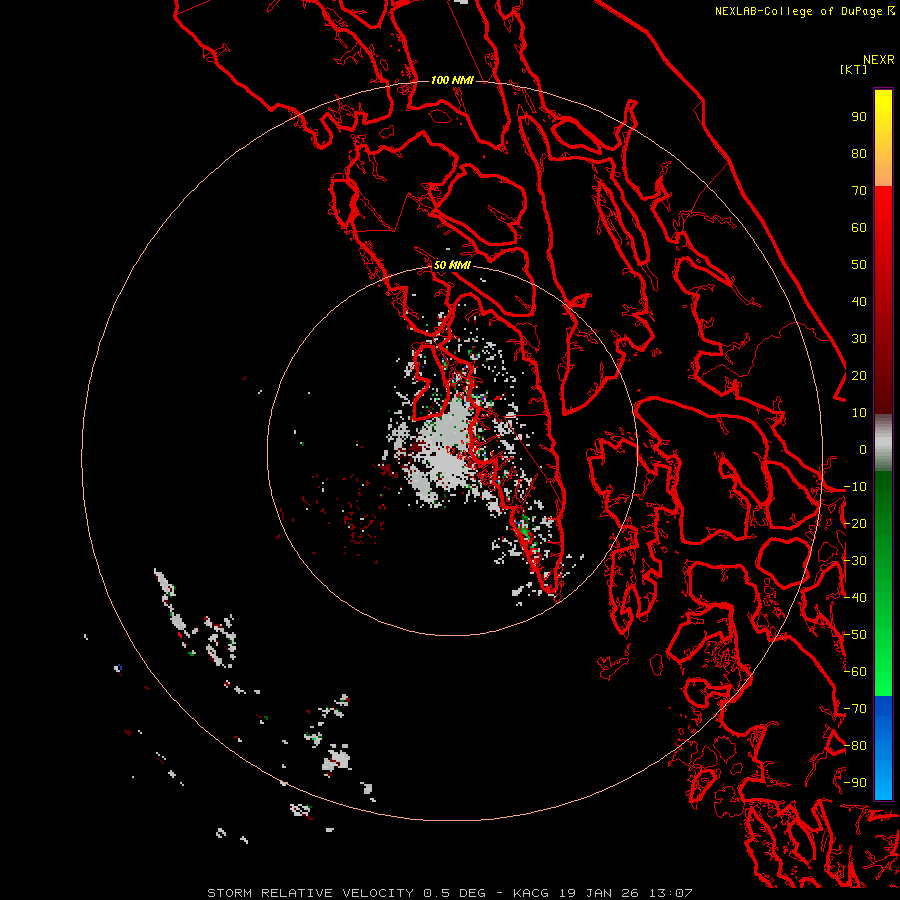Click the 0 value on velocity scale
This screenshot has width=900, height=900.
coord(863,450)
